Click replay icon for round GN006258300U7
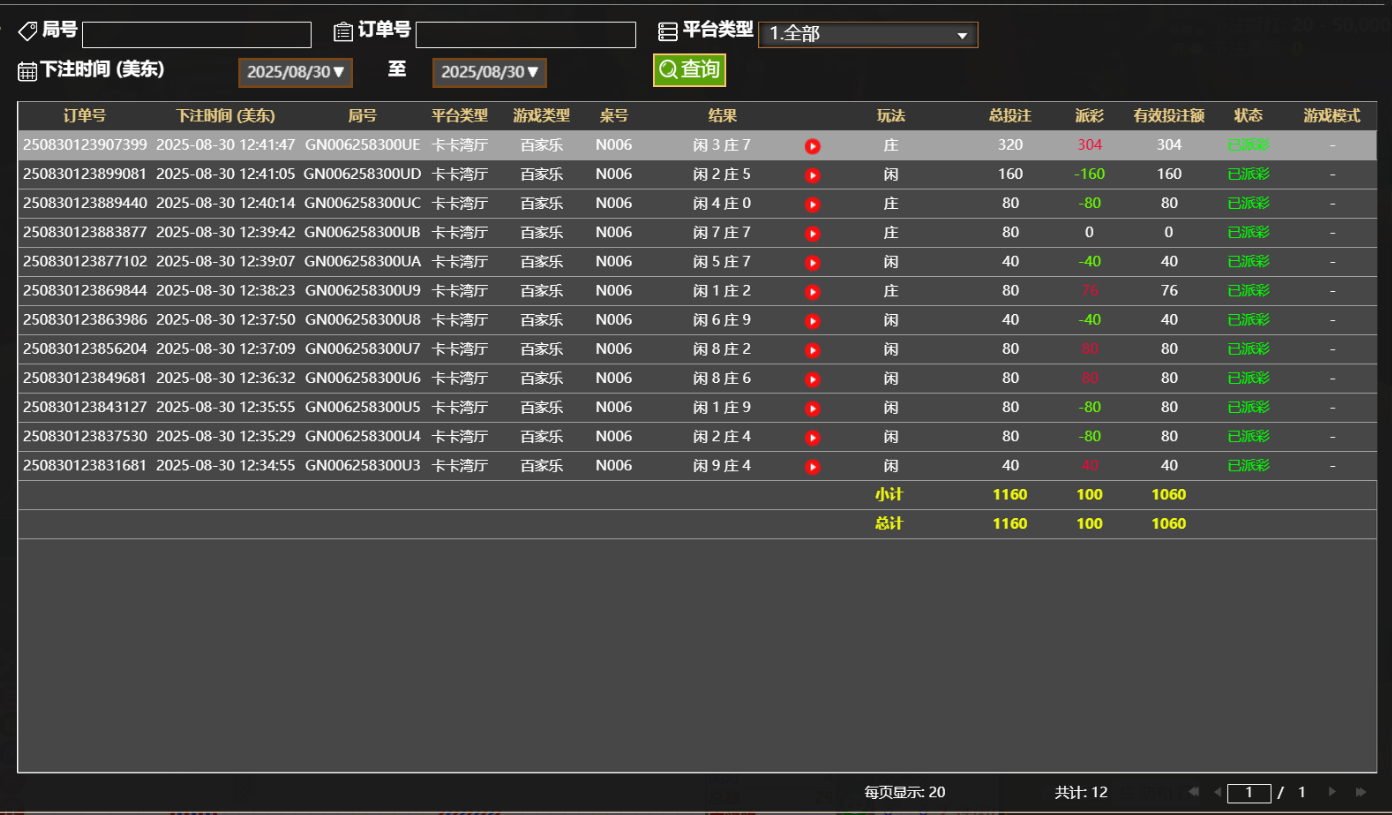 pyautogui.click(x=812, y=350)
